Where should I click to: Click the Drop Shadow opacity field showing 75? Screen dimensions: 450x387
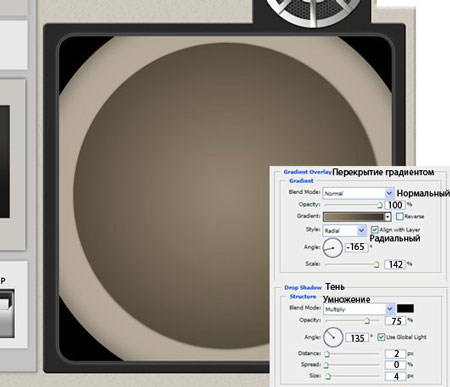(x=396, y=321)
